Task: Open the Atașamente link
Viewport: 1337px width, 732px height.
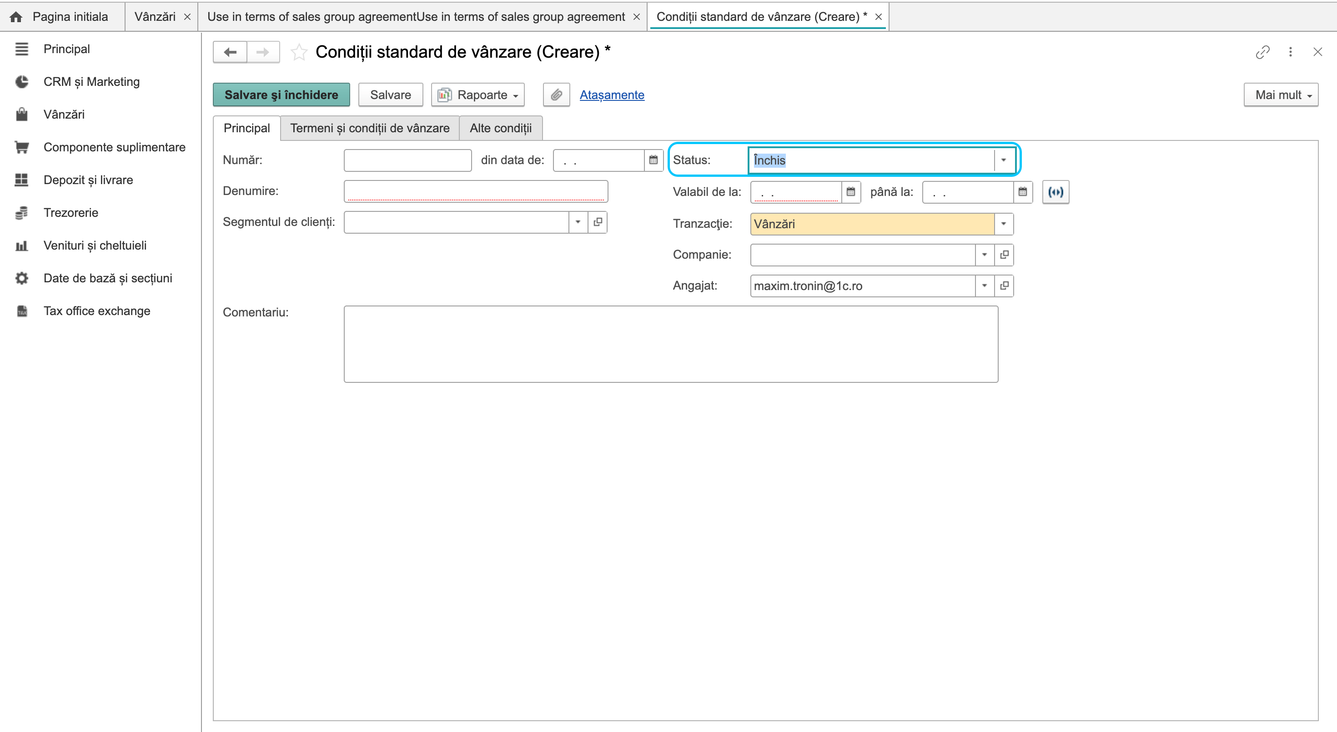Action: [612, 95]
